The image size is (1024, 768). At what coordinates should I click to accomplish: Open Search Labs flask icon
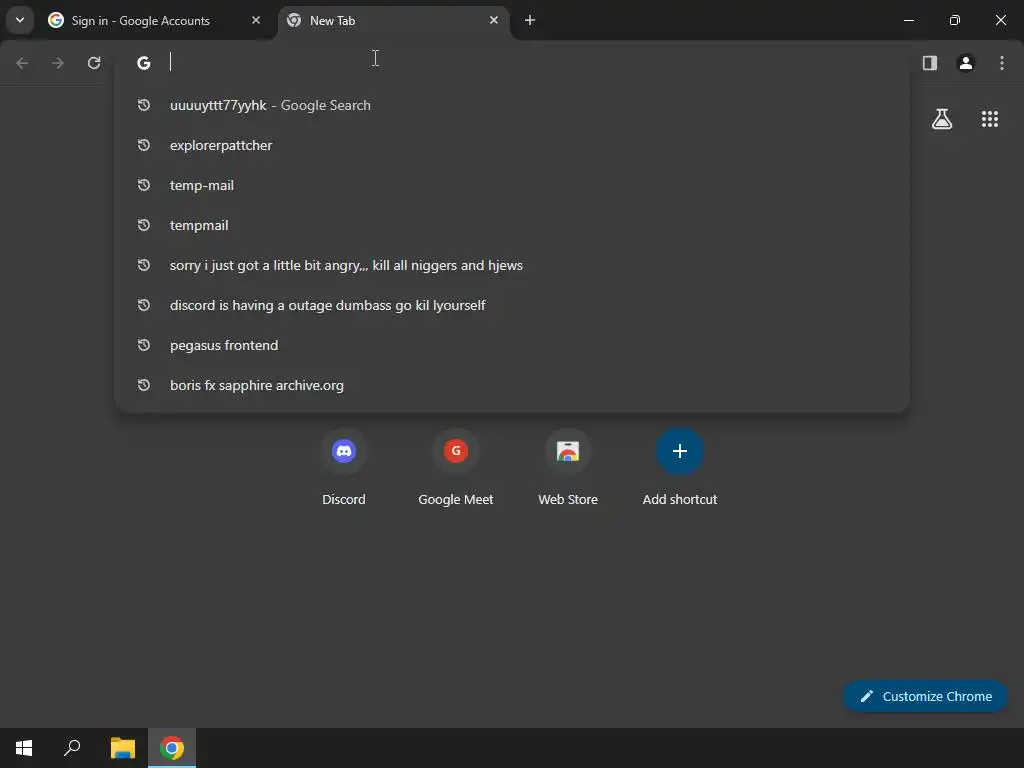[941, 119]
